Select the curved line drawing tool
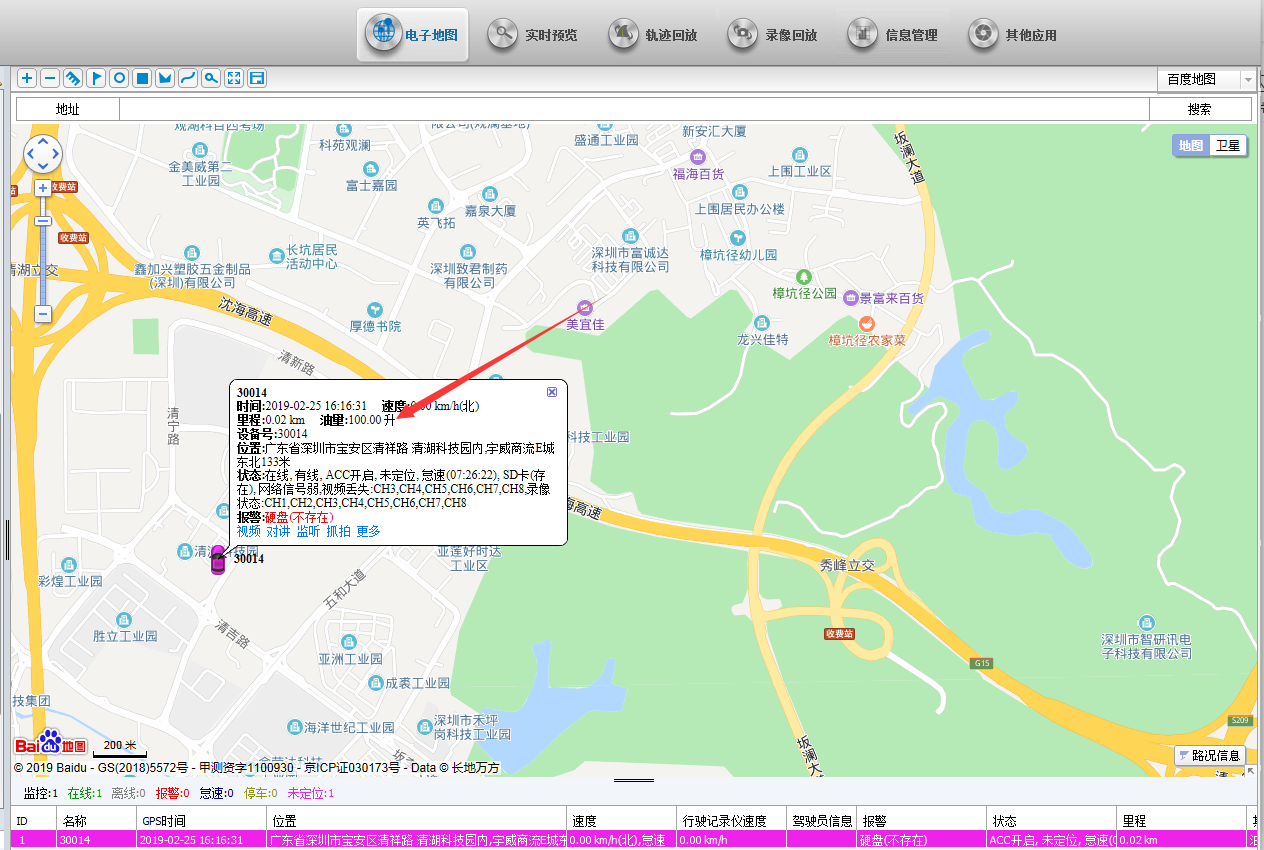The height and width of the screenshot is (850, 1264). coord(187,78)
